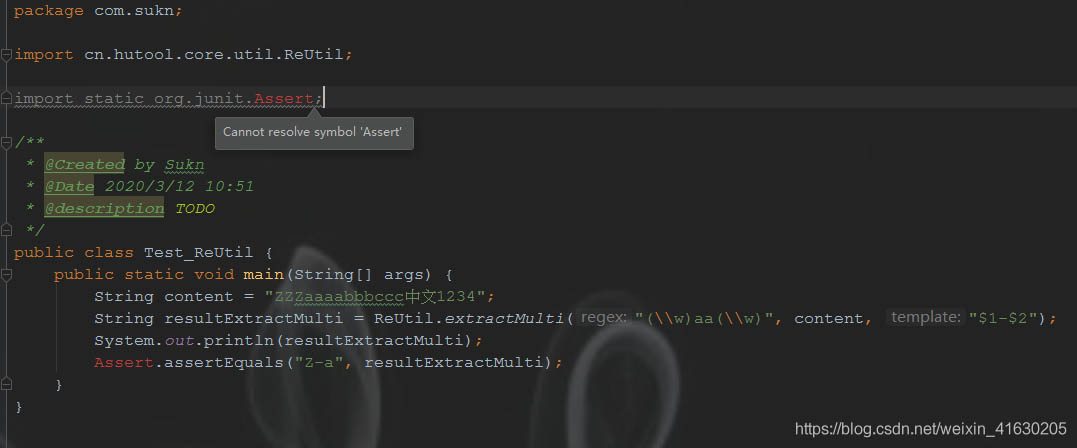Click 'org.junit' in the import static line

click(x=199, y=99)
